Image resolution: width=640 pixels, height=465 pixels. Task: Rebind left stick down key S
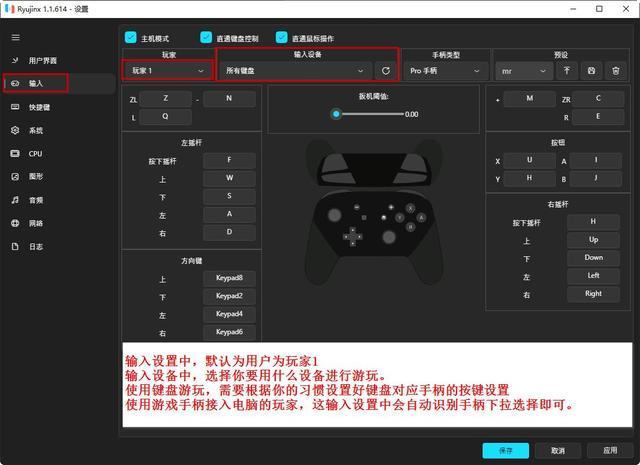tap(229, 196)
